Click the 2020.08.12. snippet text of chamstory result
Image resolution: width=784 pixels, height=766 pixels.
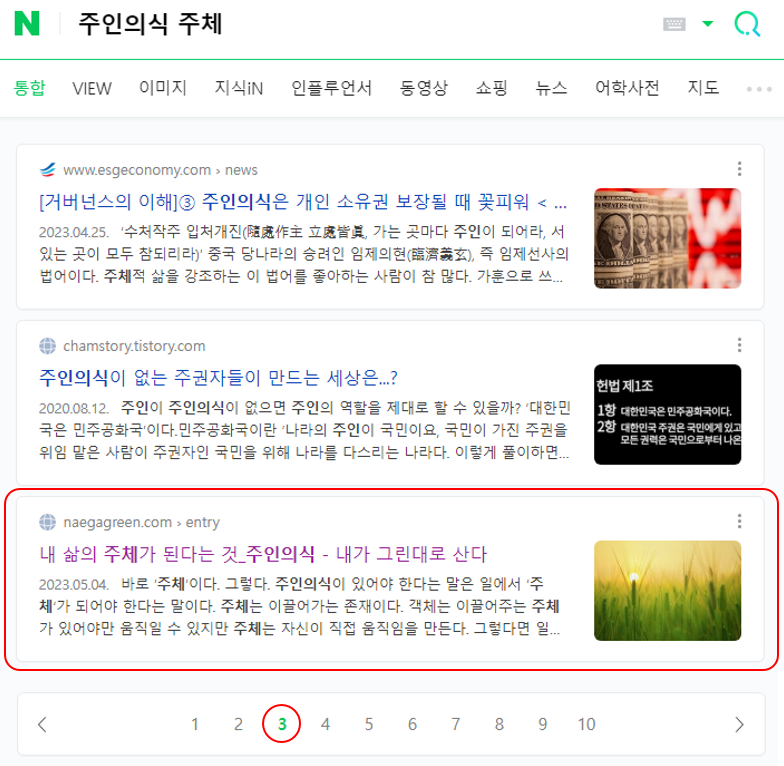point(305,430)
